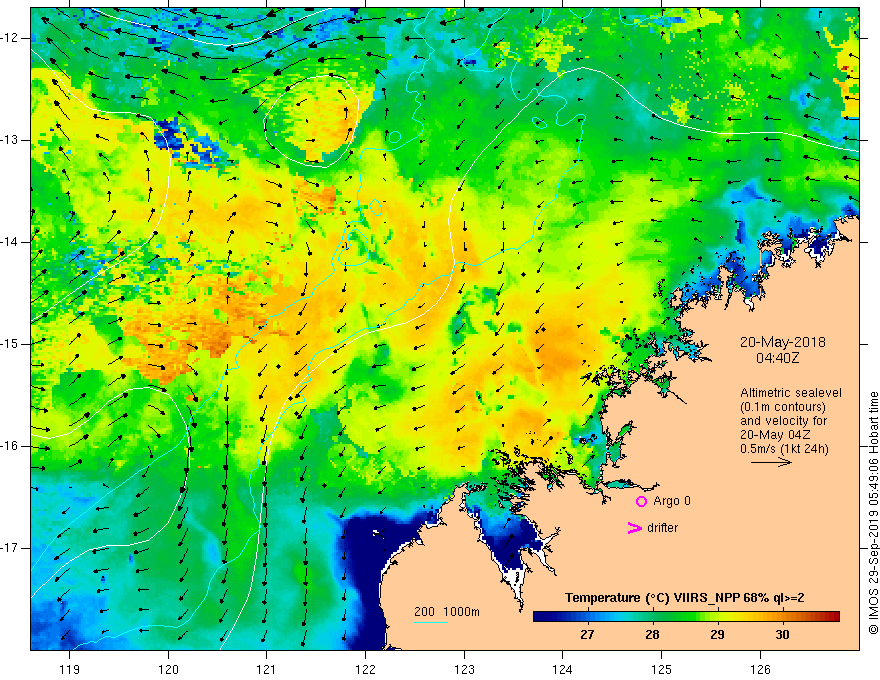Click the magenta Argo circle legend symbol

pyautogui.click(x=641, y=502)
